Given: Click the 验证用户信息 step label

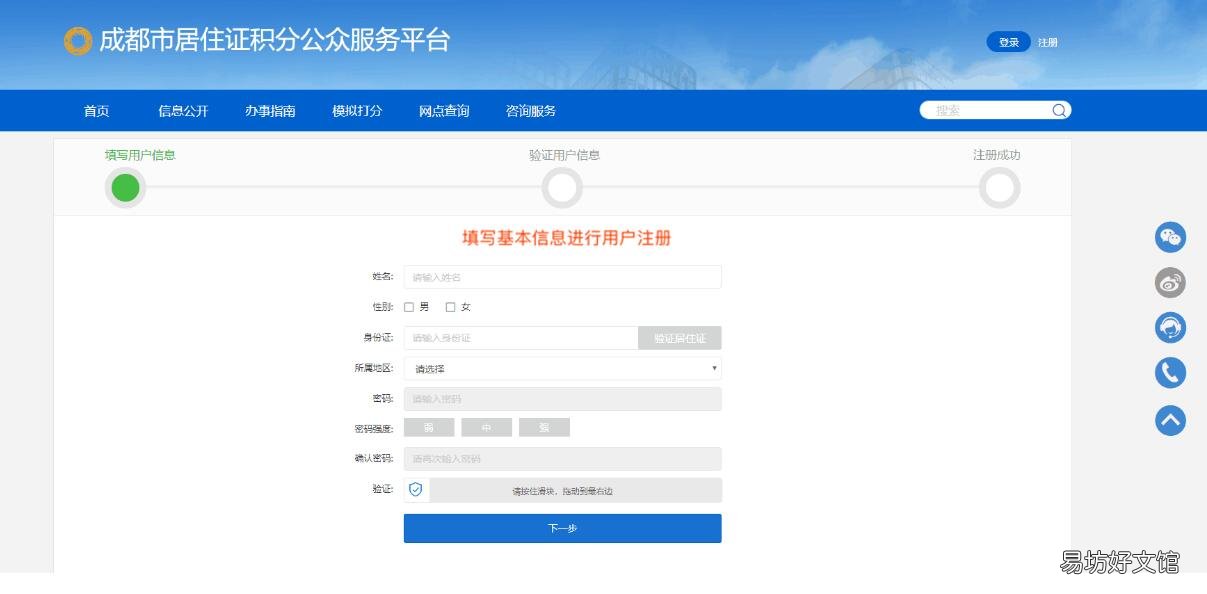Looking at the screenshot, I should 564,155.
